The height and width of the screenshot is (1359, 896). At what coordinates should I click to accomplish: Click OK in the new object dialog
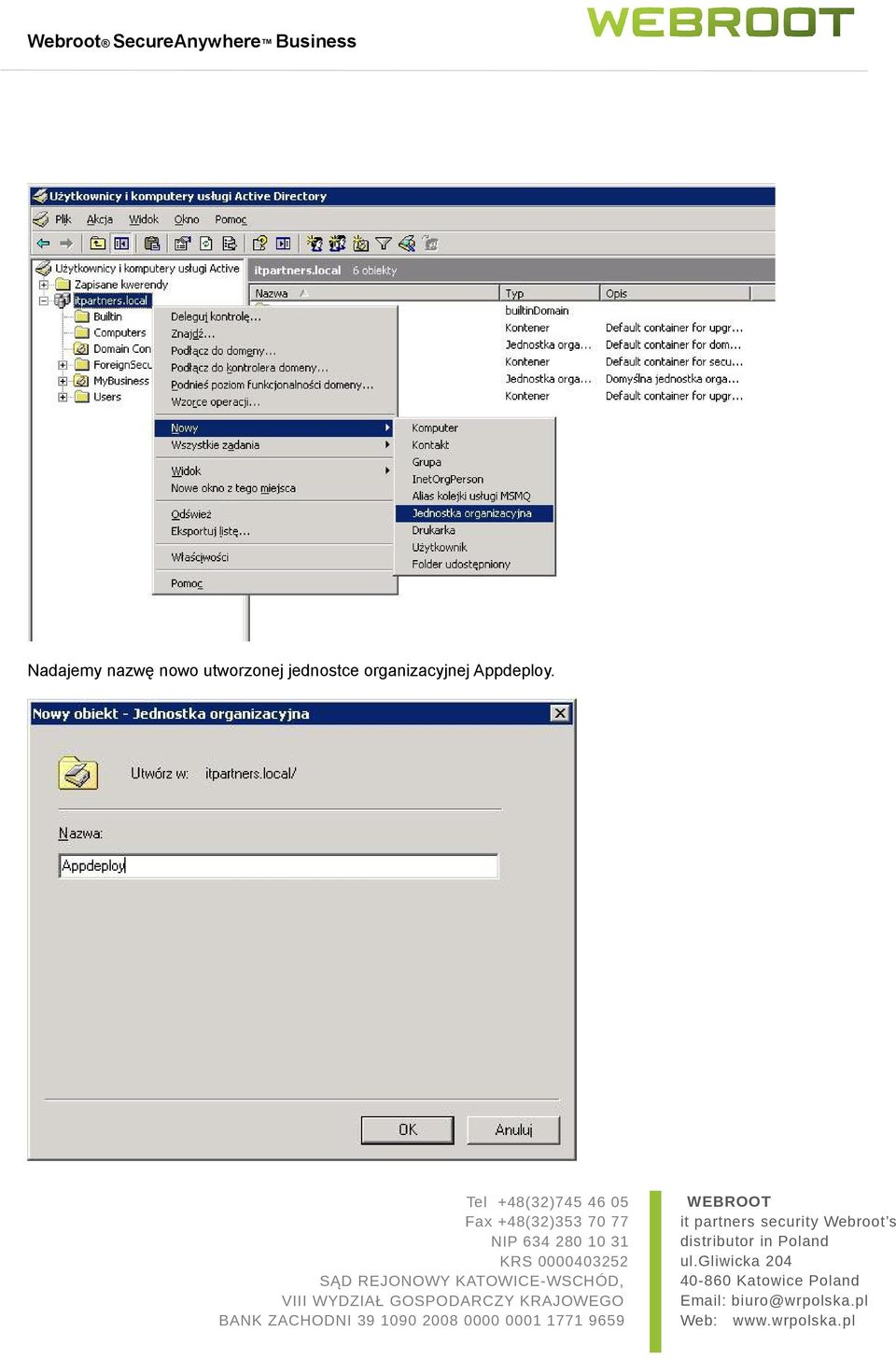[x=407, y=1129]
